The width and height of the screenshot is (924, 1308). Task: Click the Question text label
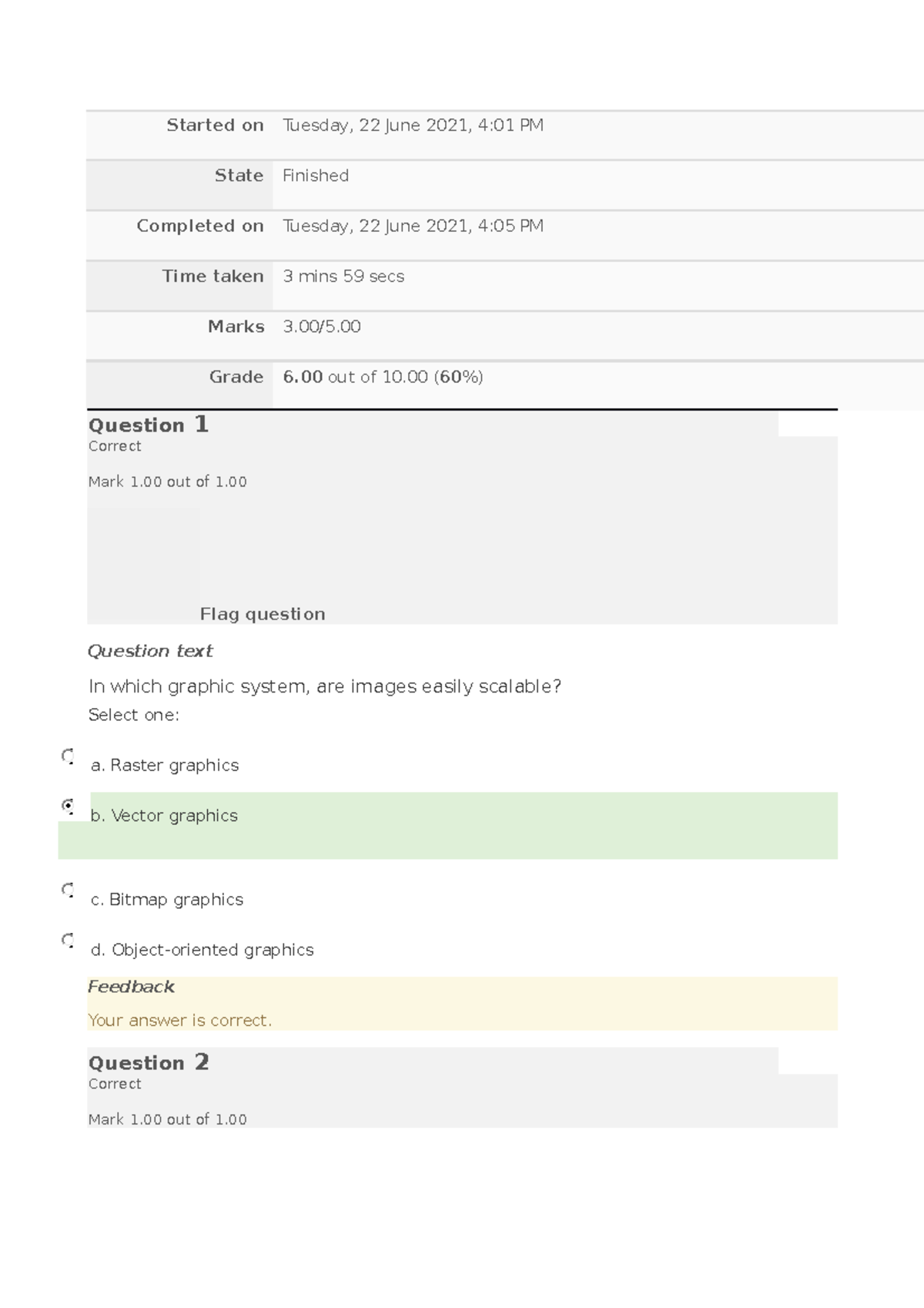point(150,651)
